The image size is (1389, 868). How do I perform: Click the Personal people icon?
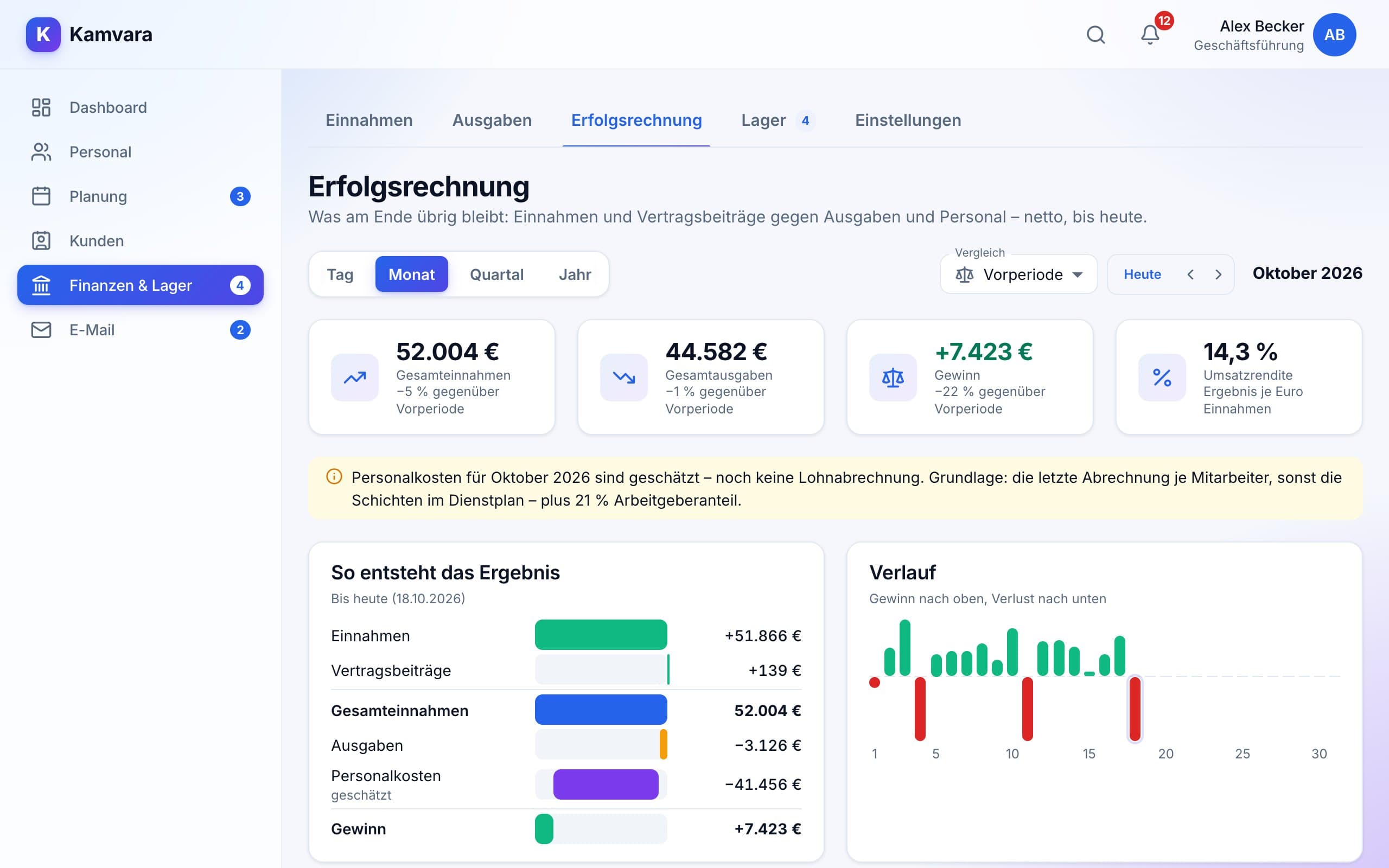[41, 152]
